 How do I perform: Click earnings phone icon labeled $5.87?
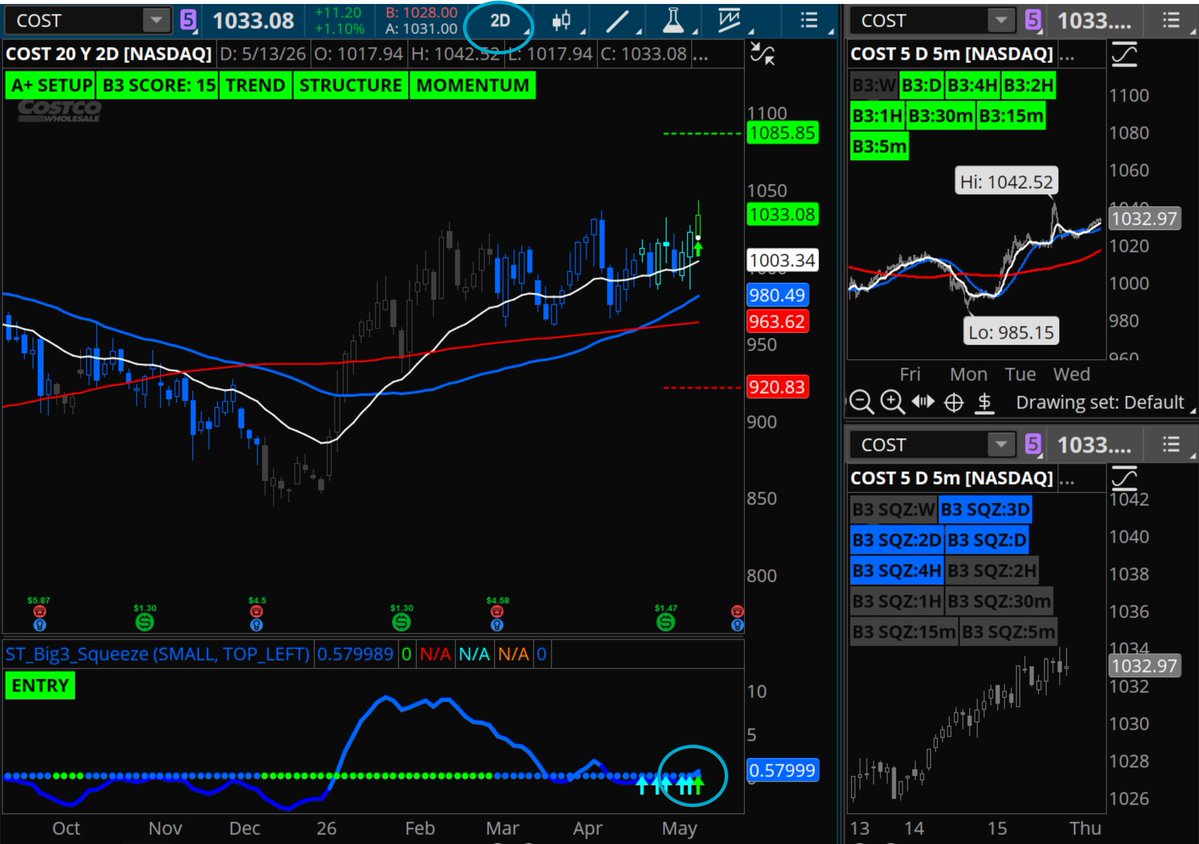point(40,611)
